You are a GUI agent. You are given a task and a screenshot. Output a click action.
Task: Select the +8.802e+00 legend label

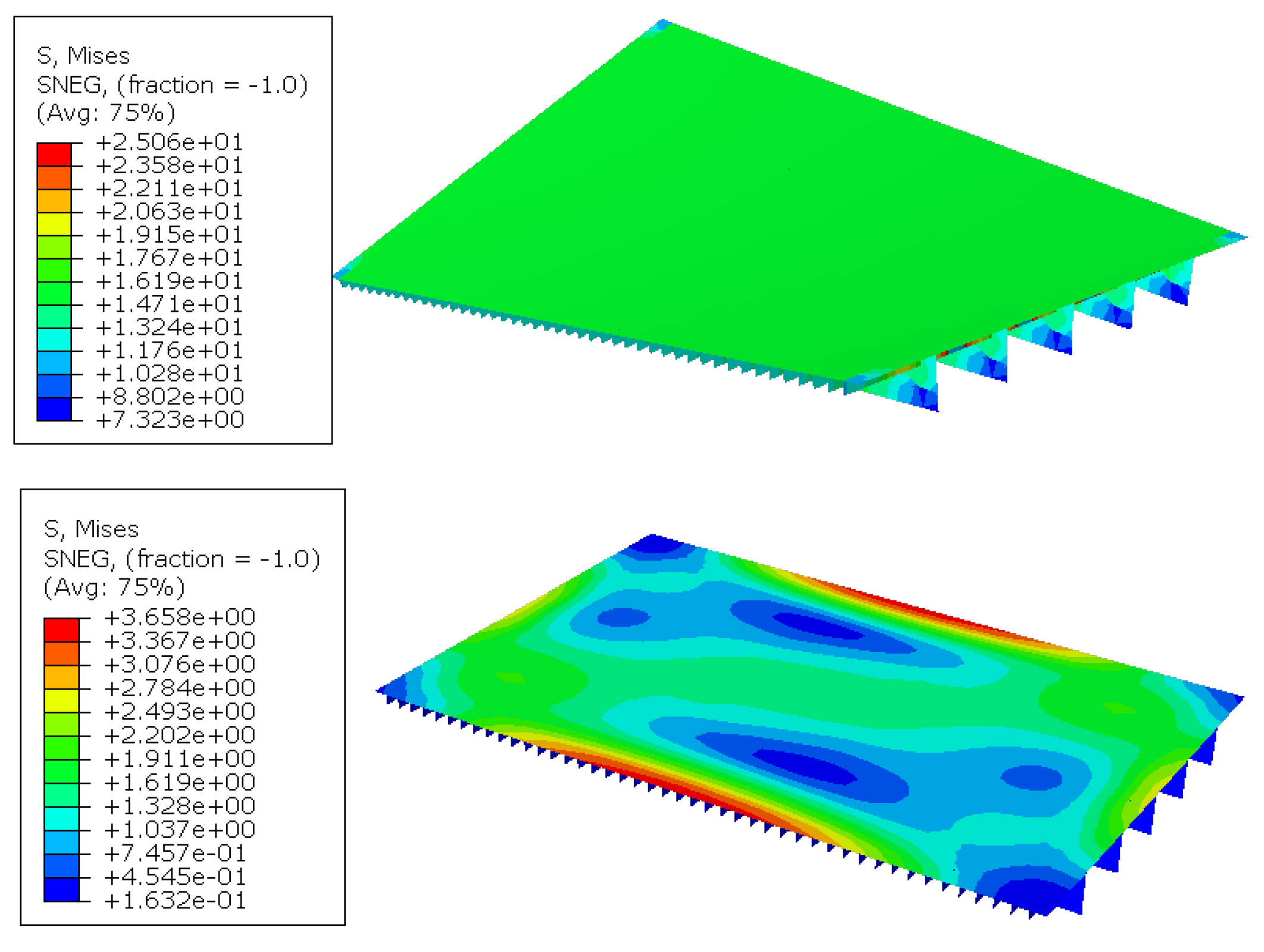coord(169,396)
